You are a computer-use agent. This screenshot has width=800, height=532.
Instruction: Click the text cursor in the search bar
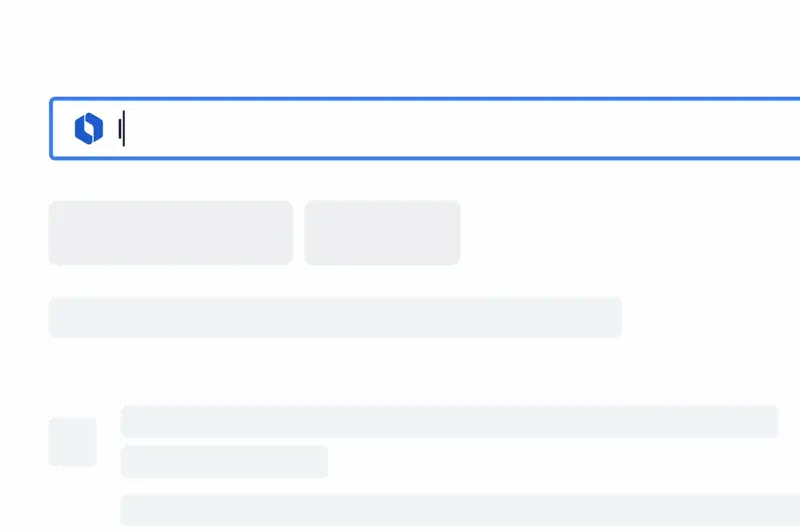pyautogui.click(x=122, y=128)
